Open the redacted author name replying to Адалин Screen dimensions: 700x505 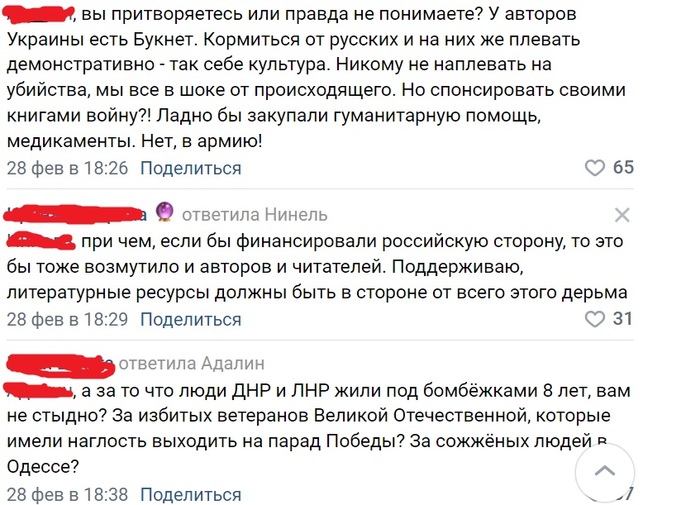pos(58,362)
